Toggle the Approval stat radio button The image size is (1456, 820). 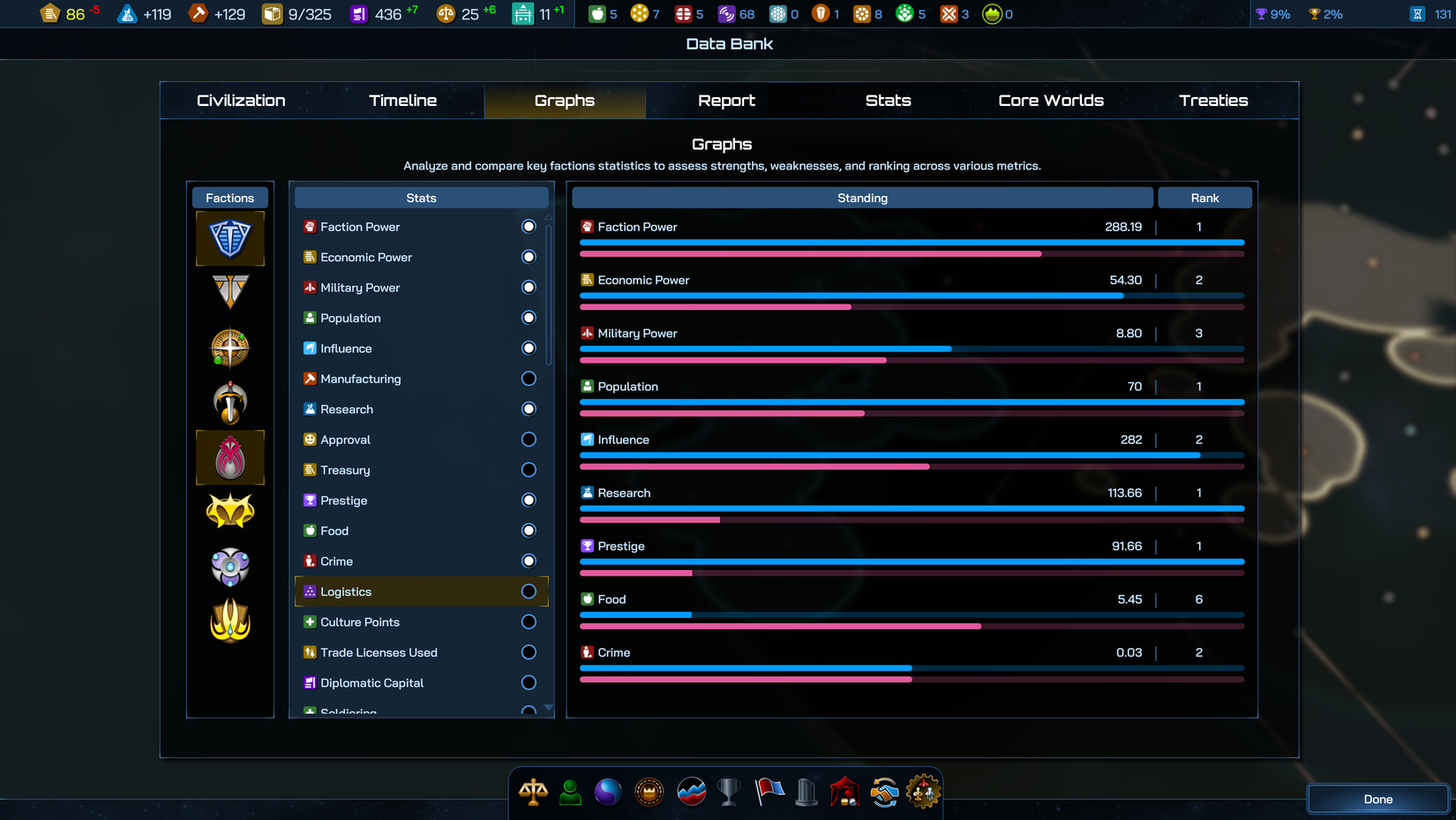tap(529, 440)
